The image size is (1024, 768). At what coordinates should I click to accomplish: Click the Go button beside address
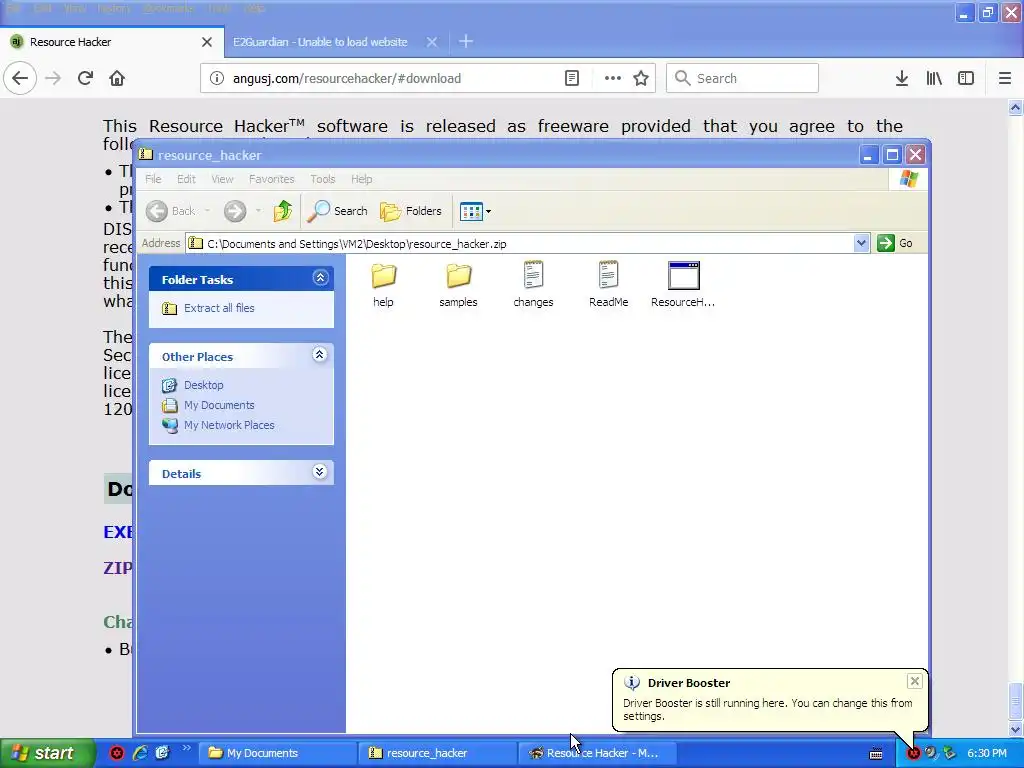point(895,243)
